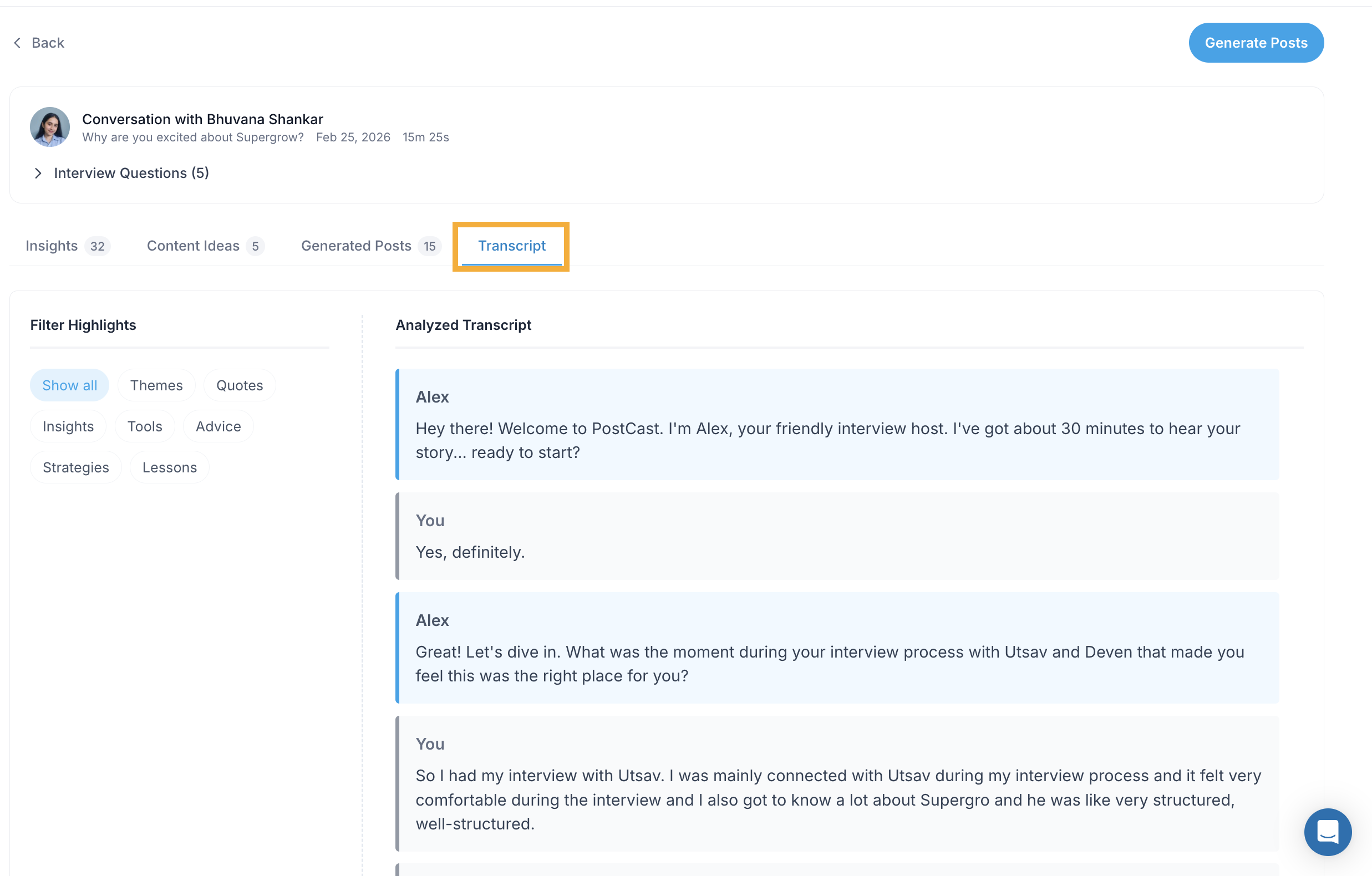
Task: Filter highlights by Tools
Action: point(145,426)
